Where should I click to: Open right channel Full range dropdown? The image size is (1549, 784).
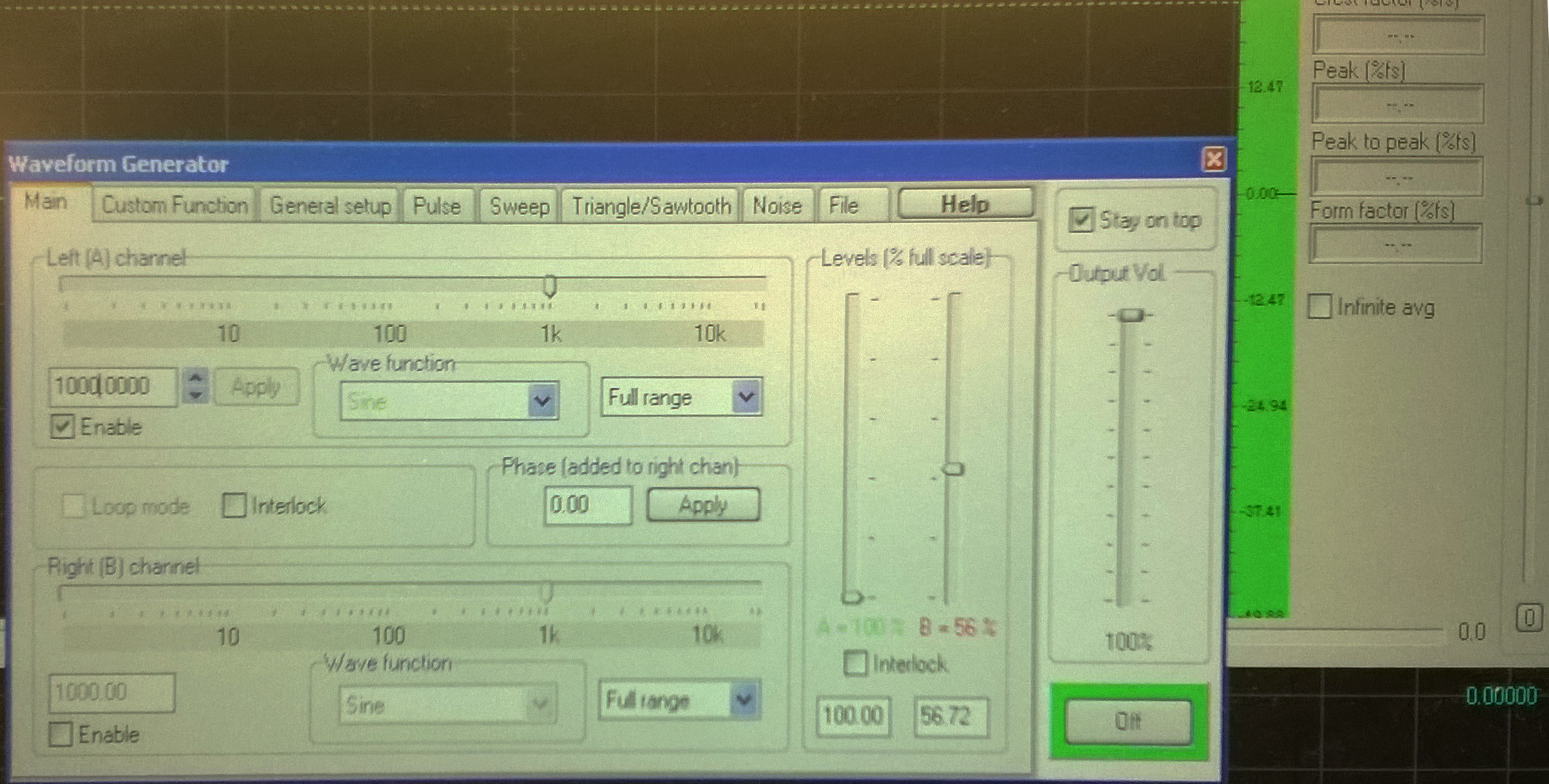pyautogui.click(x=743, y=700)
